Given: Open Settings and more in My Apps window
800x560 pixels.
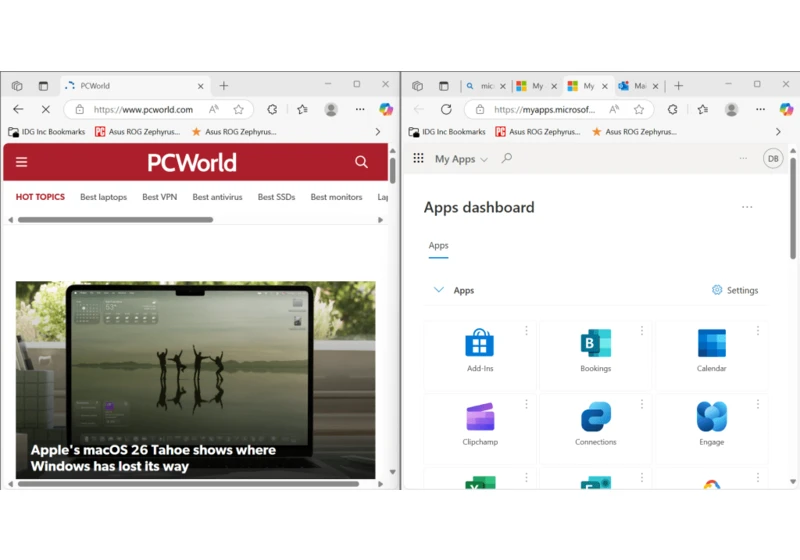Looking at the screenshot, I should (x=760, y=109).
